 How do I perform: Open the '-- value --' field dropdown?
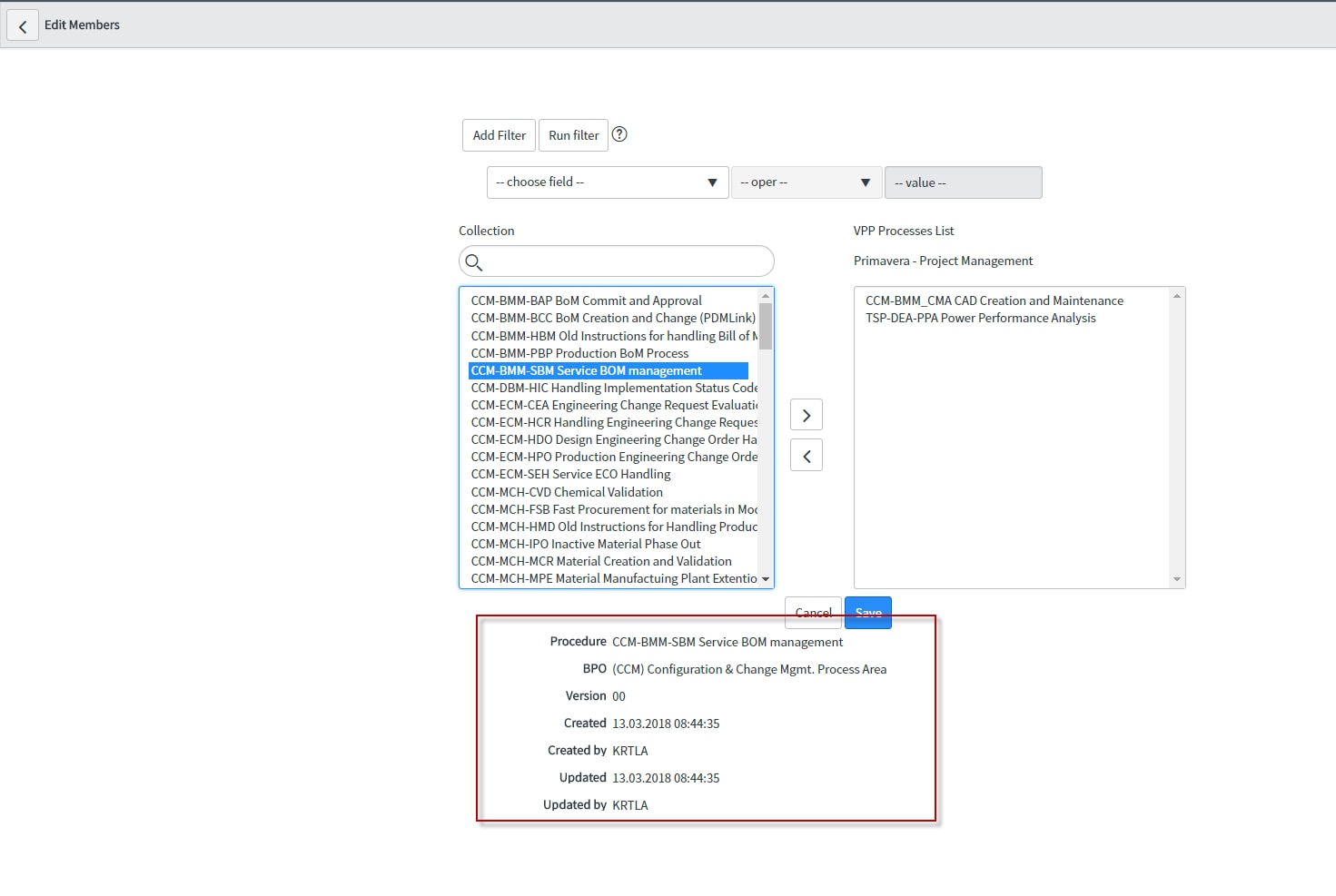(963, 182)
